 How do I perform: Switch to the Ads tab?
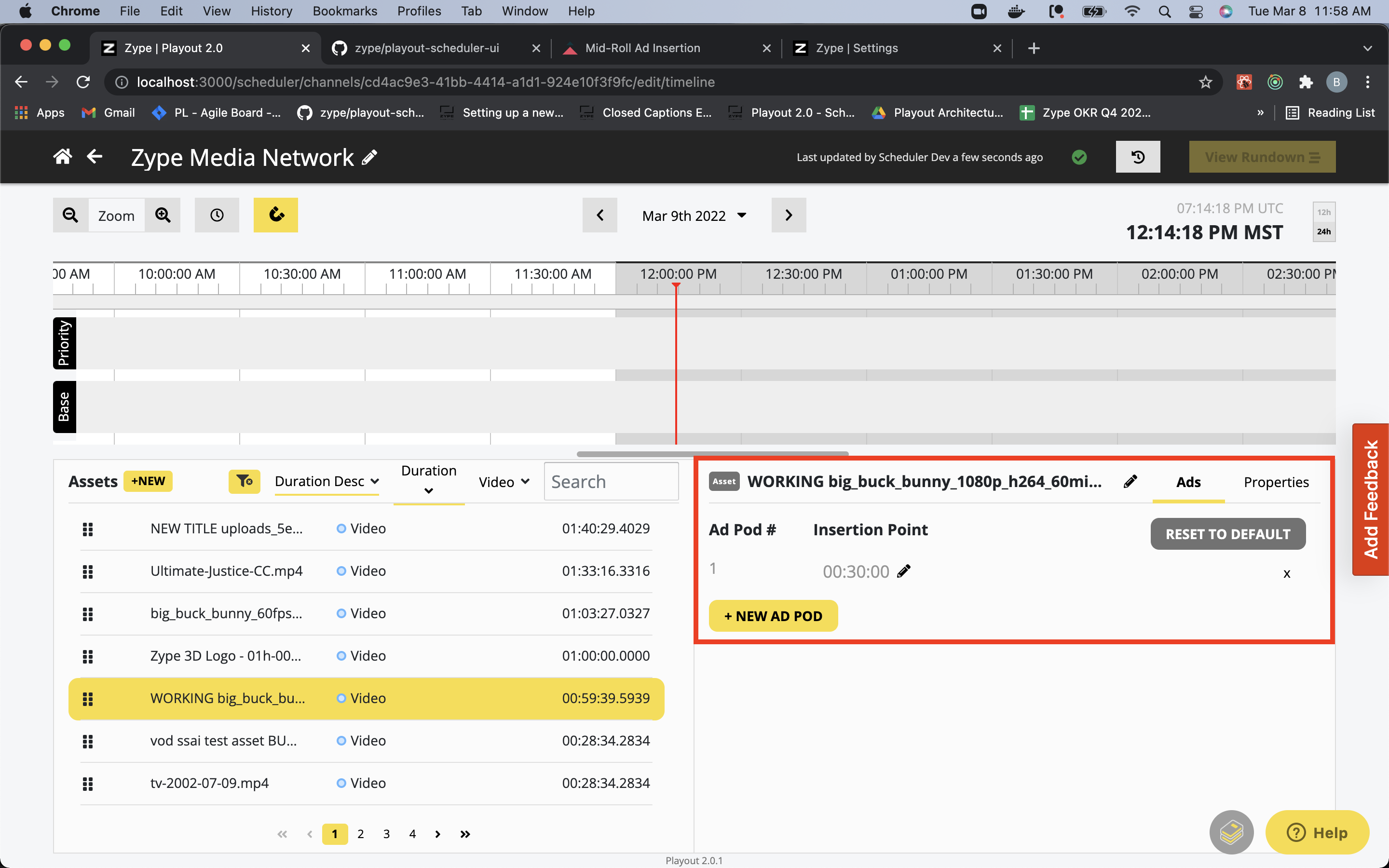[x=1188, y=482]
